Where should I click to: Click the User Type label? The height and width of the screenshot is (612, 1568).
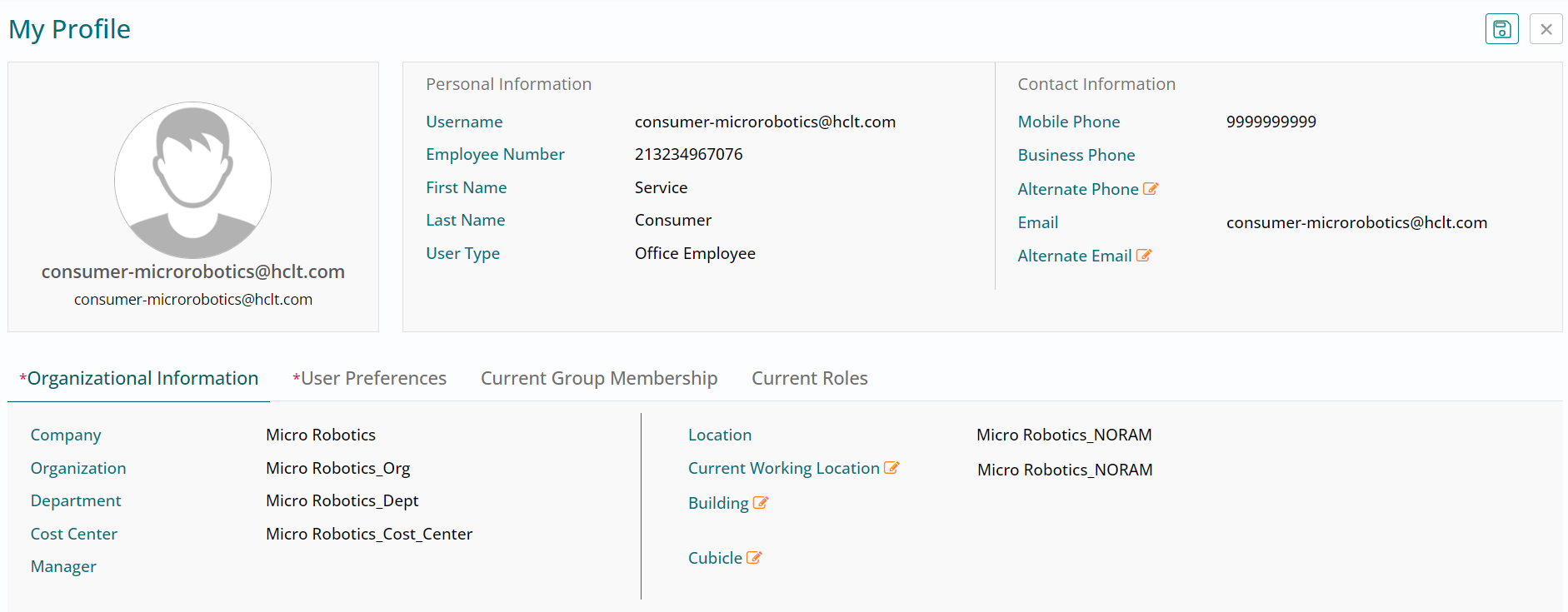(x=462, y=253)
